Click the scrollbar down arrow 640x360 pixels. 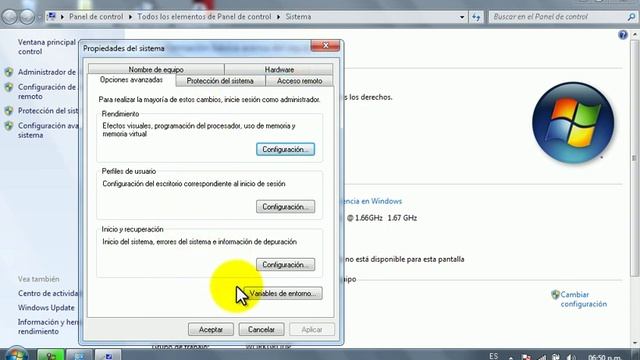(635, 343)
